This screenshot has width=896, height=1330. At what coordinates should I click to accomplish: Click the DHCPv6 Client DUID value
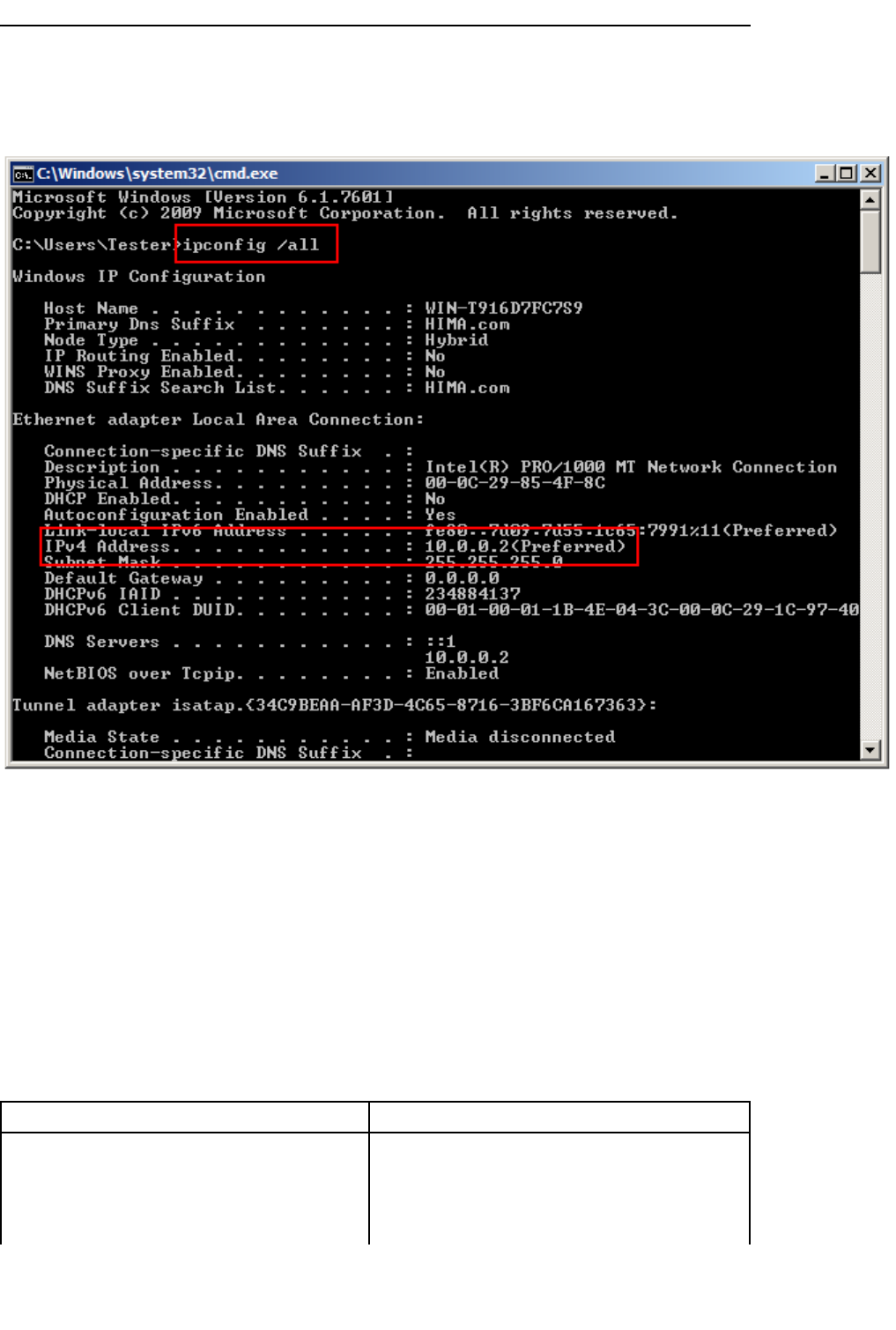642,610
